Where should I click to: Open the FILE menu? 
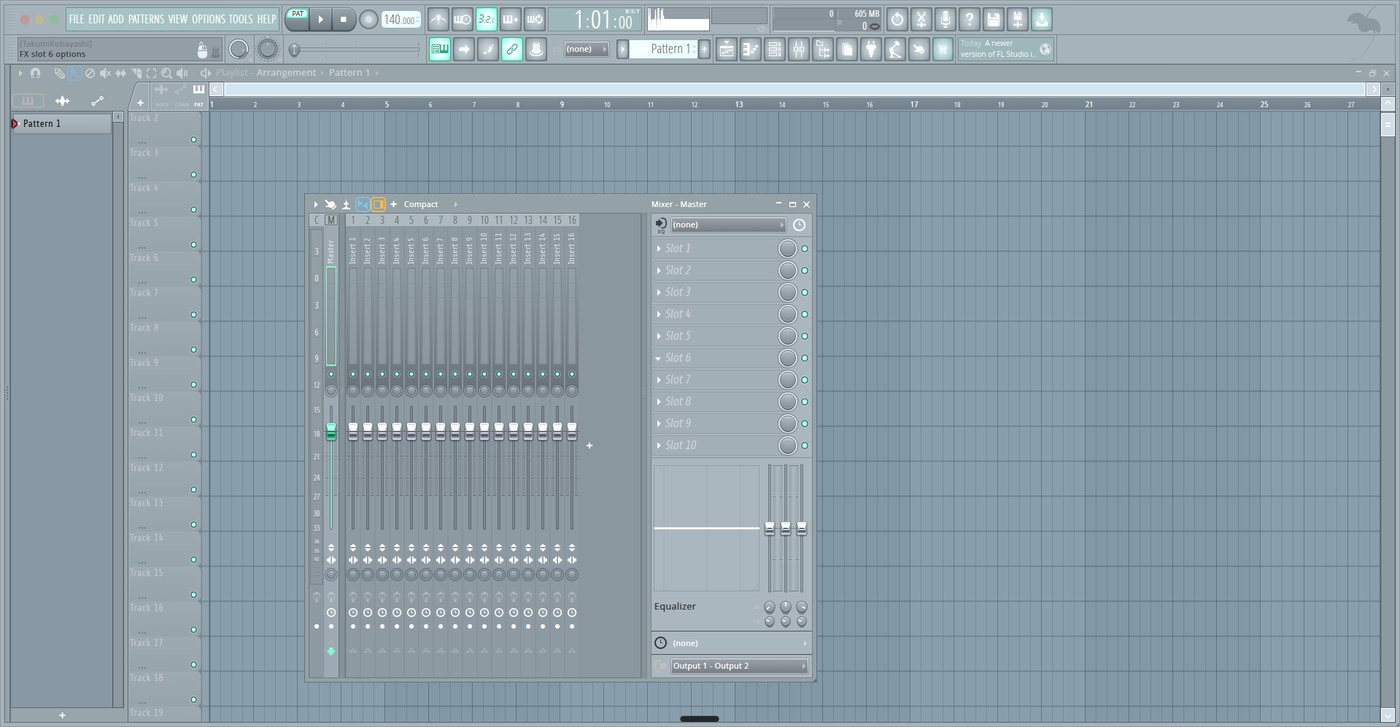click(76, 19)
